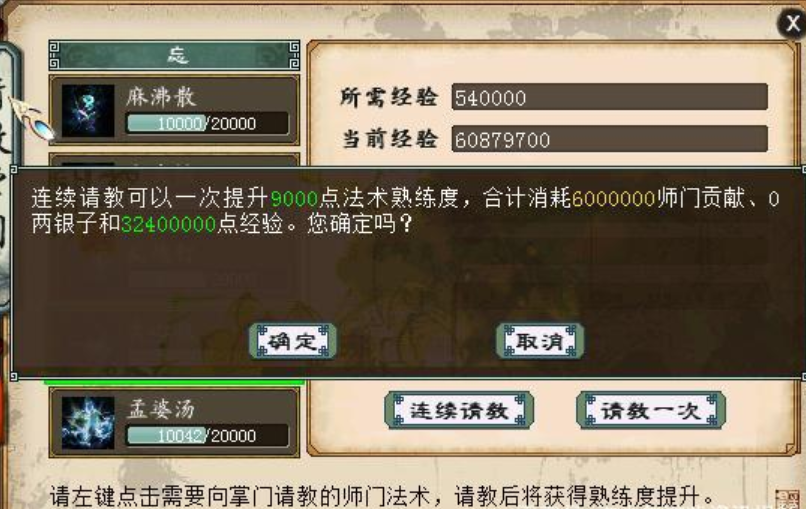The height and width of the screenshot is (509, 806).
Task: Click the yellow 6000000 contribution number
Action: click(614, 198)
